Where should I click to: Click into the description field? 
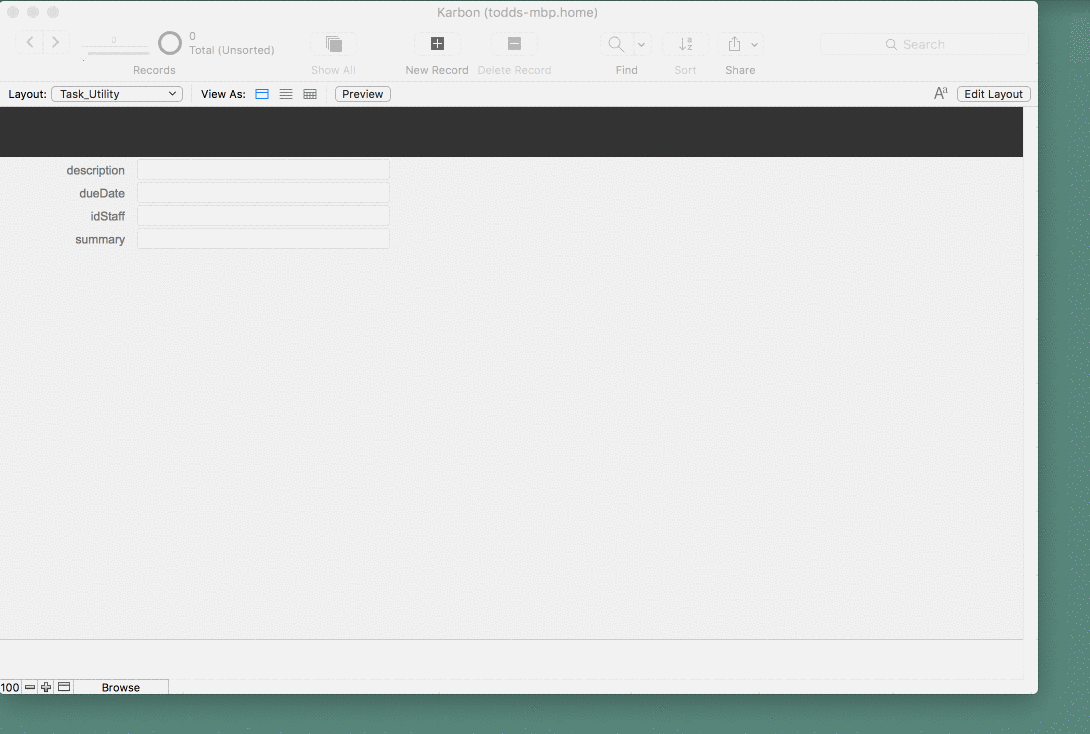coord(263,170)
